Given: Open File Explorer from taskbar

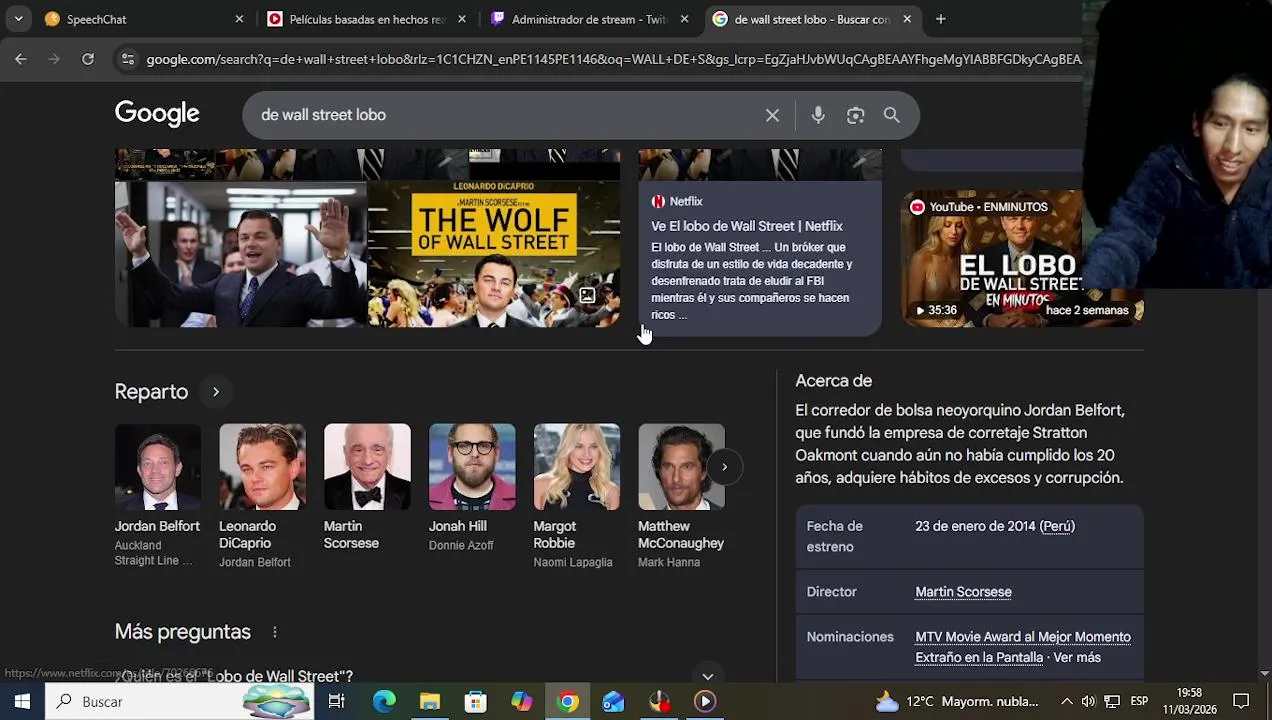Looking at the screenshot, I should click(430, 701).
